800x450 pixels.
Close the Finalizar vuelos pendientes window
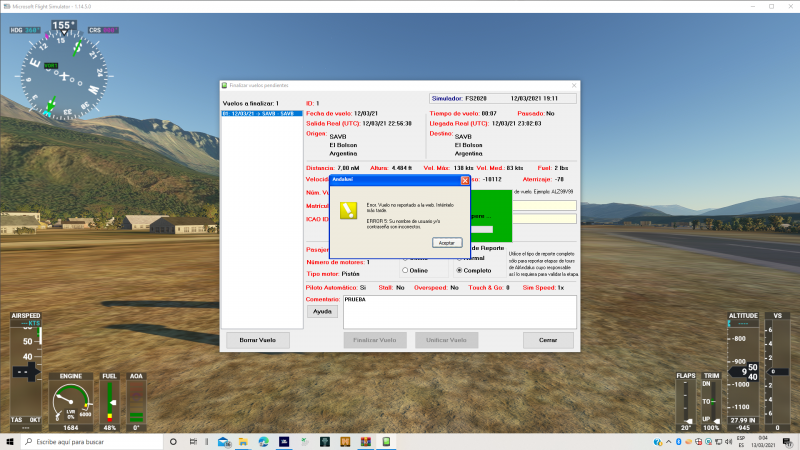point(574,85)
